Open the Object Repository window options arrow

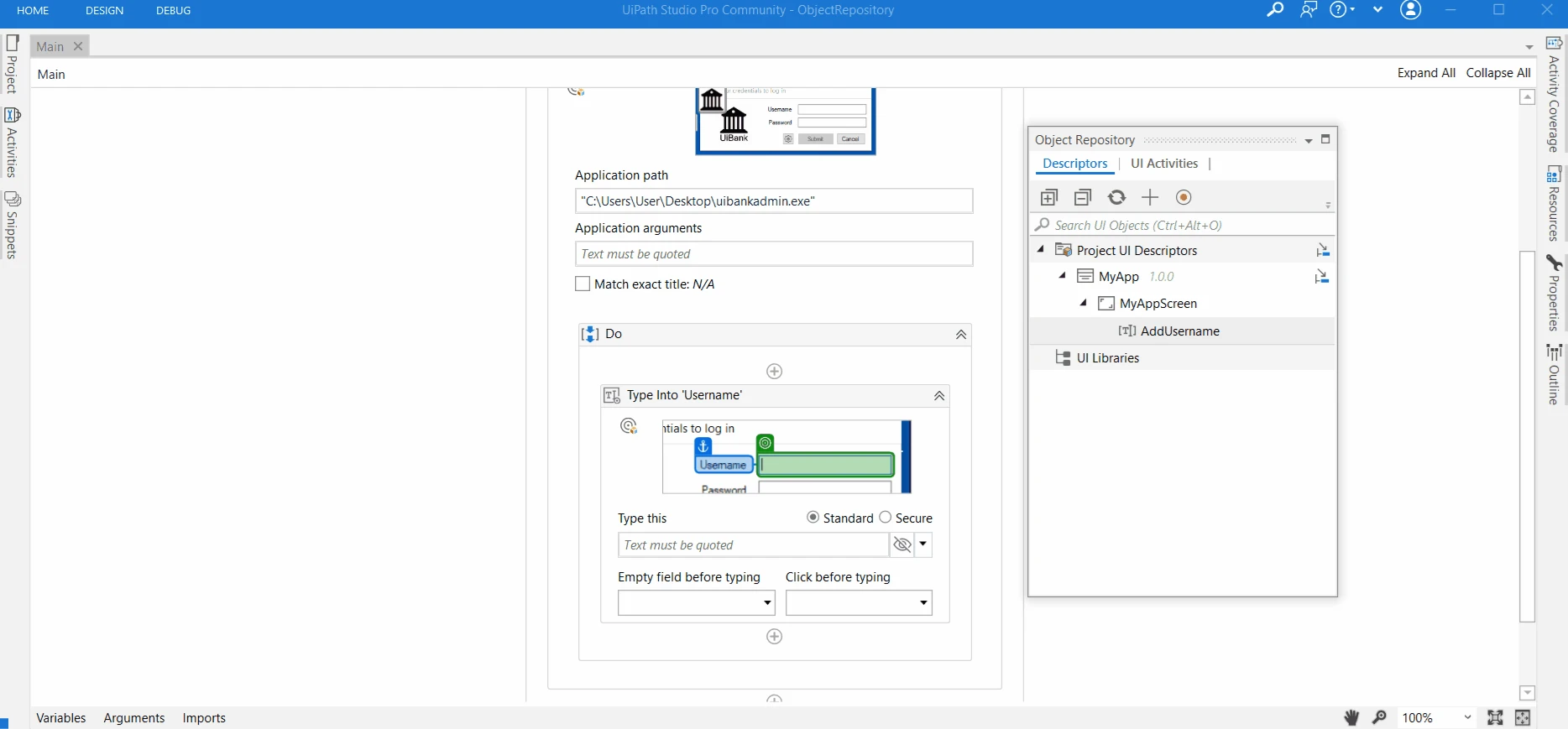(x=1309, y=141)
